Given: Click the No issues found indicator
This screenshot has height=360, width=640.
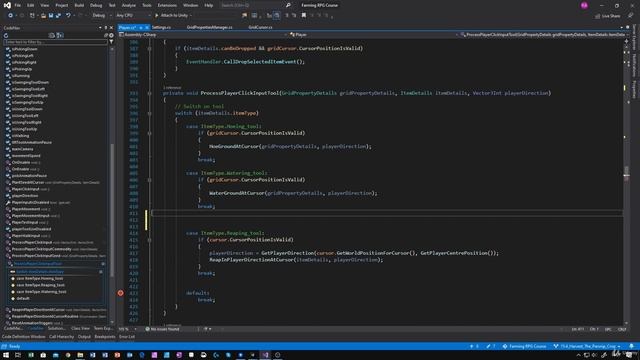Looking at the screenshot, I should pos(162,329).
